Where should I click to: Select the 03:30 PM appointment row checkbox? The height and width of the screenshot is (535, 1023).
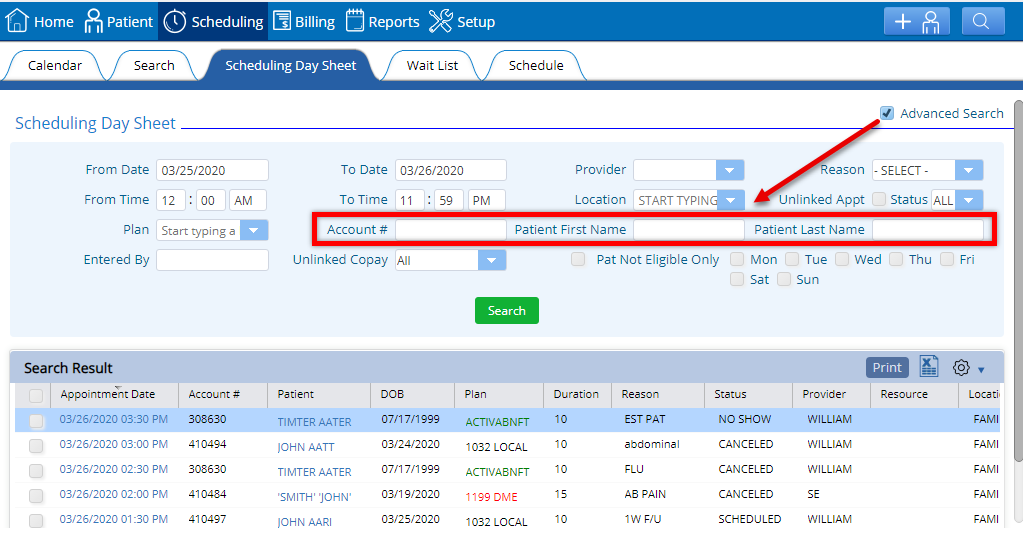36,421
